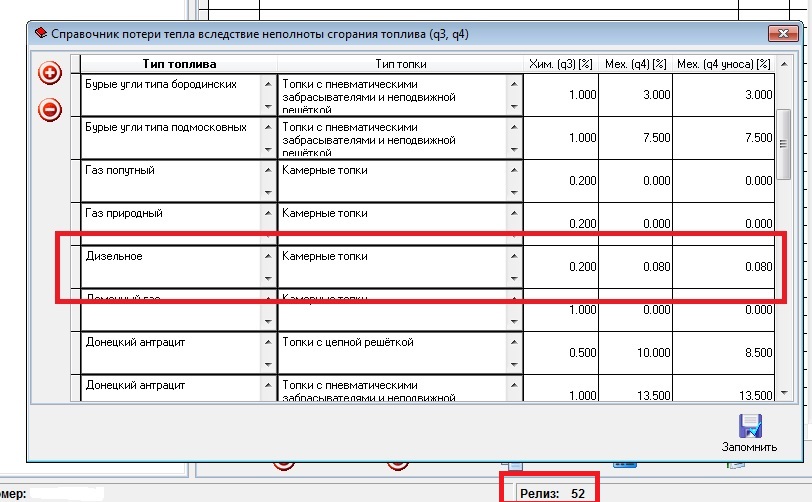This screenshot has width=812, height=502.
Task: Click the table's vertical scrollbar down arrow
Action: pyautogui.click(x=784, y=392)
